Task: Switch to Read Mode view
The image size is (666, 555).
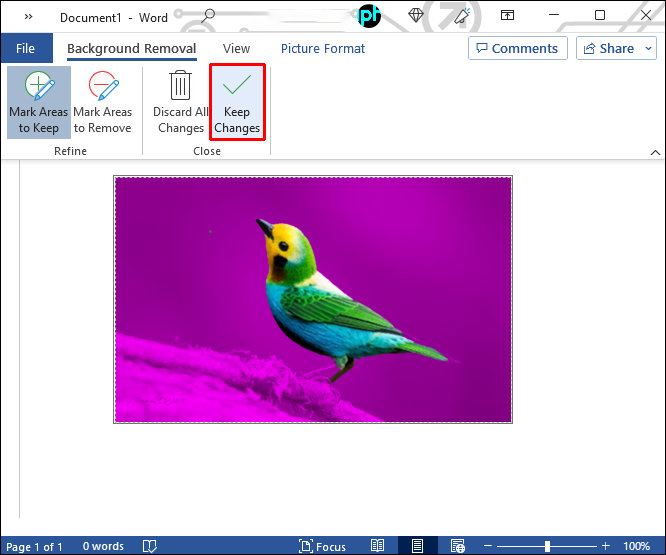Action: pyautogui.click(x=377, y=546)
